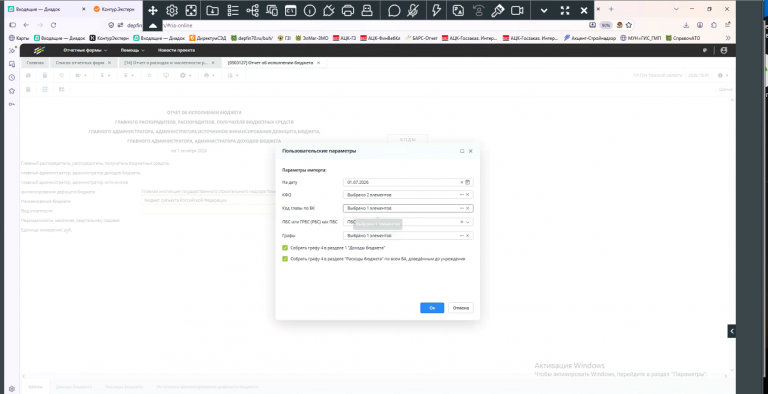Click the fit-to-screen scaling icon
Image resolution: width=768 pixels, height=394 pixels.
tap(191, 10)
